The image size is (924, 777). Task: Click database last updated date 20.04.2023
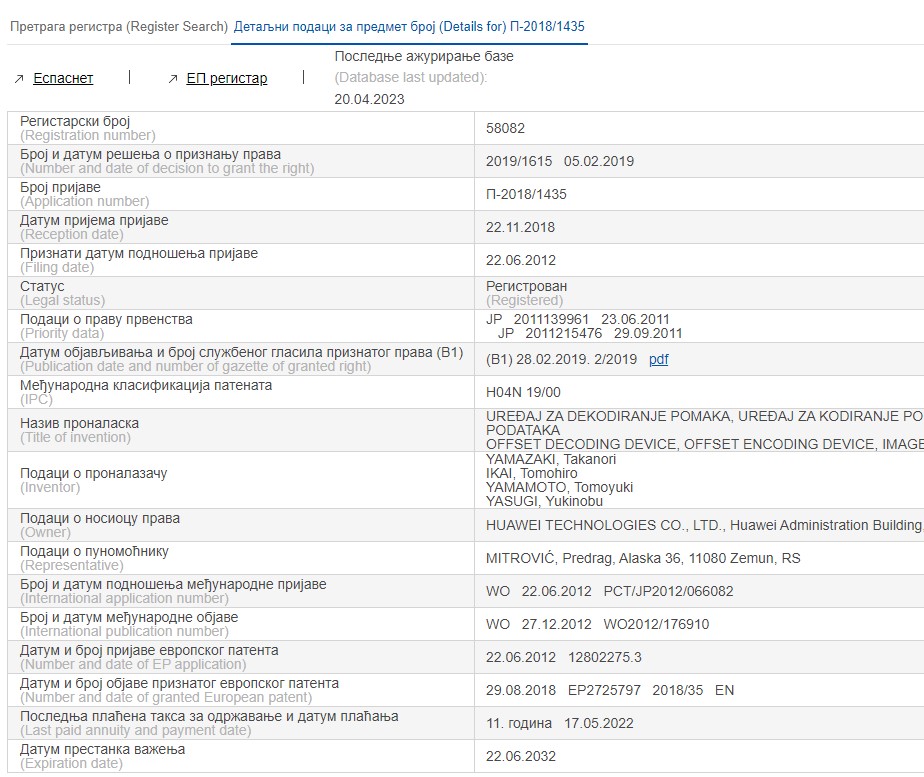tap(369, 100)
